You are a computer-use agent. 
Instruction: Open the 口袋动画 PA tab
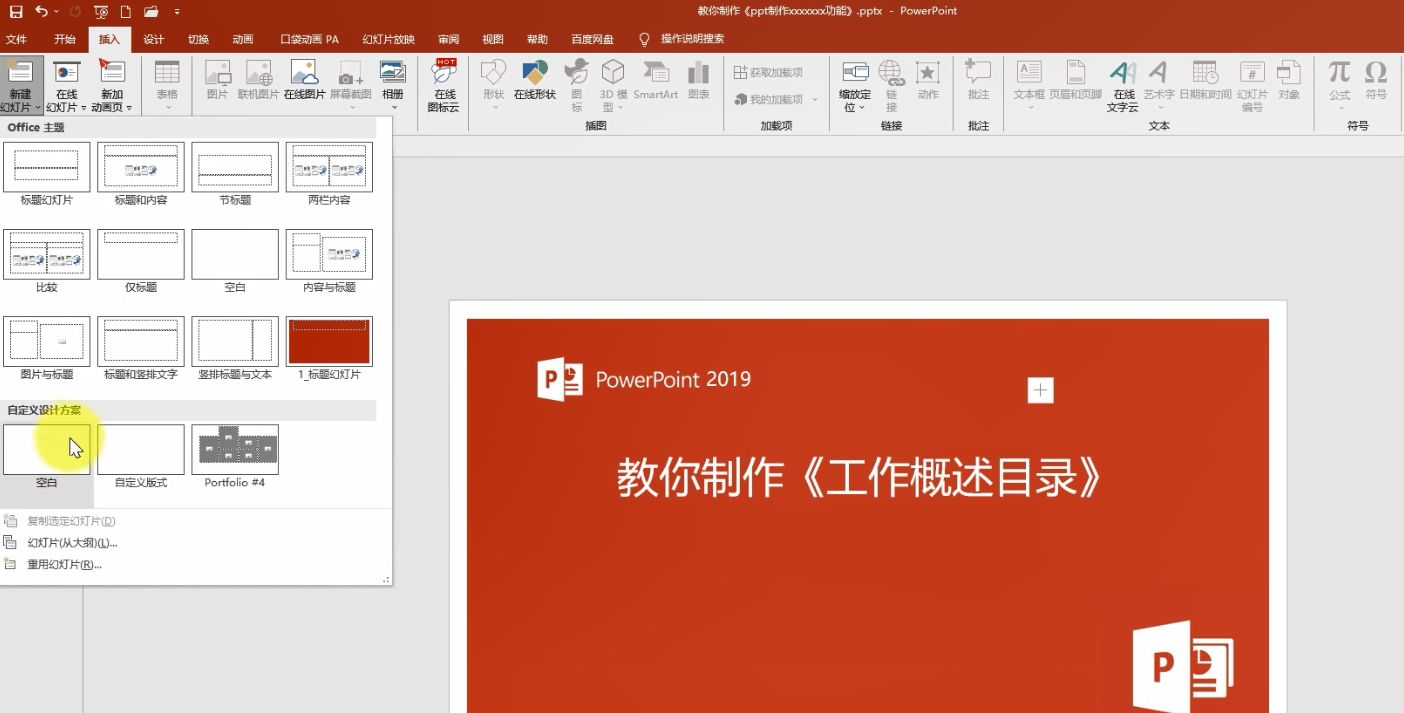[309, 39]
